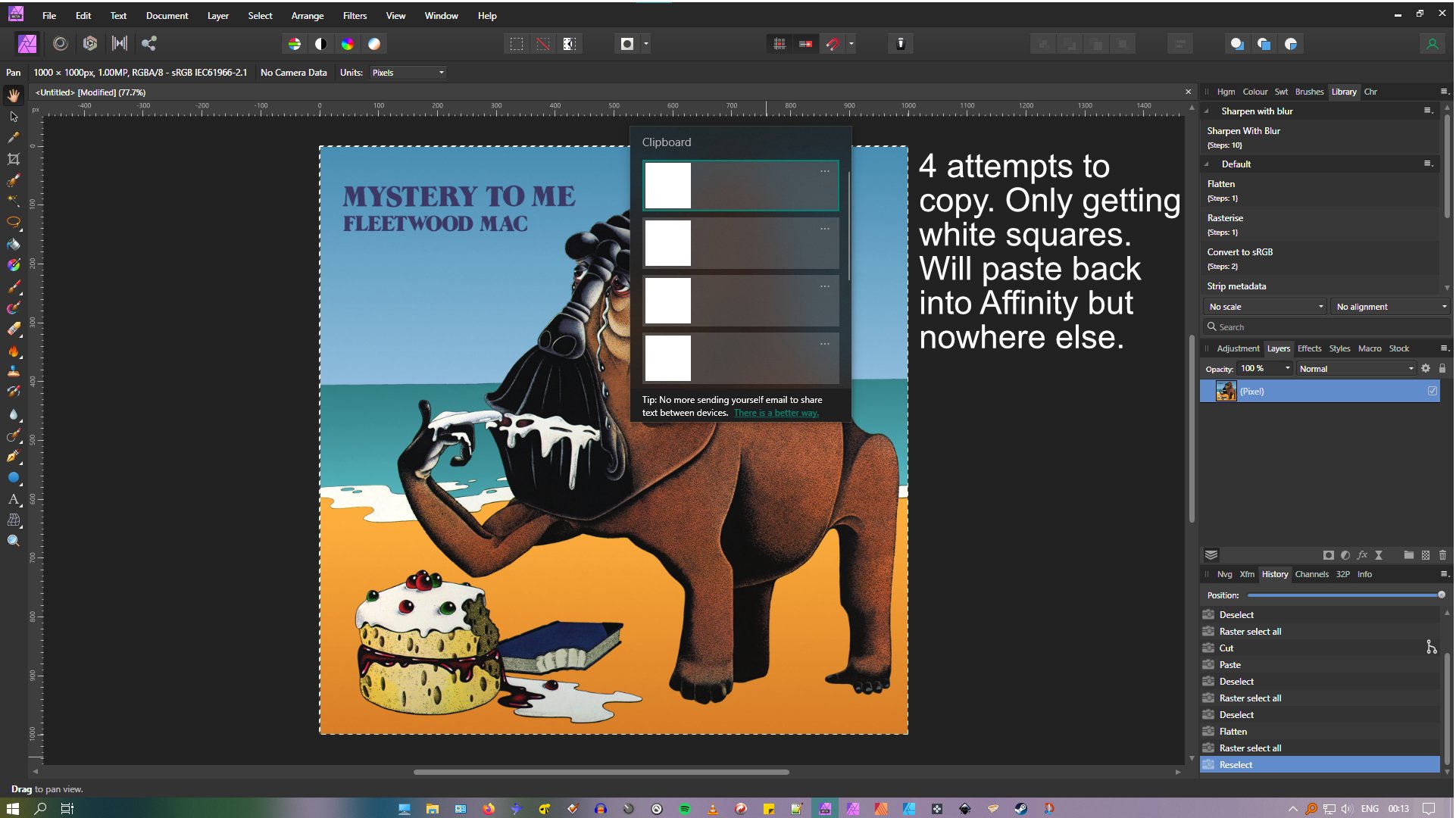This screenshot has height=818, width=1456.
Task: Add layer effects with fx icon
Action: pyautogui.click(x=1362, y=555)
